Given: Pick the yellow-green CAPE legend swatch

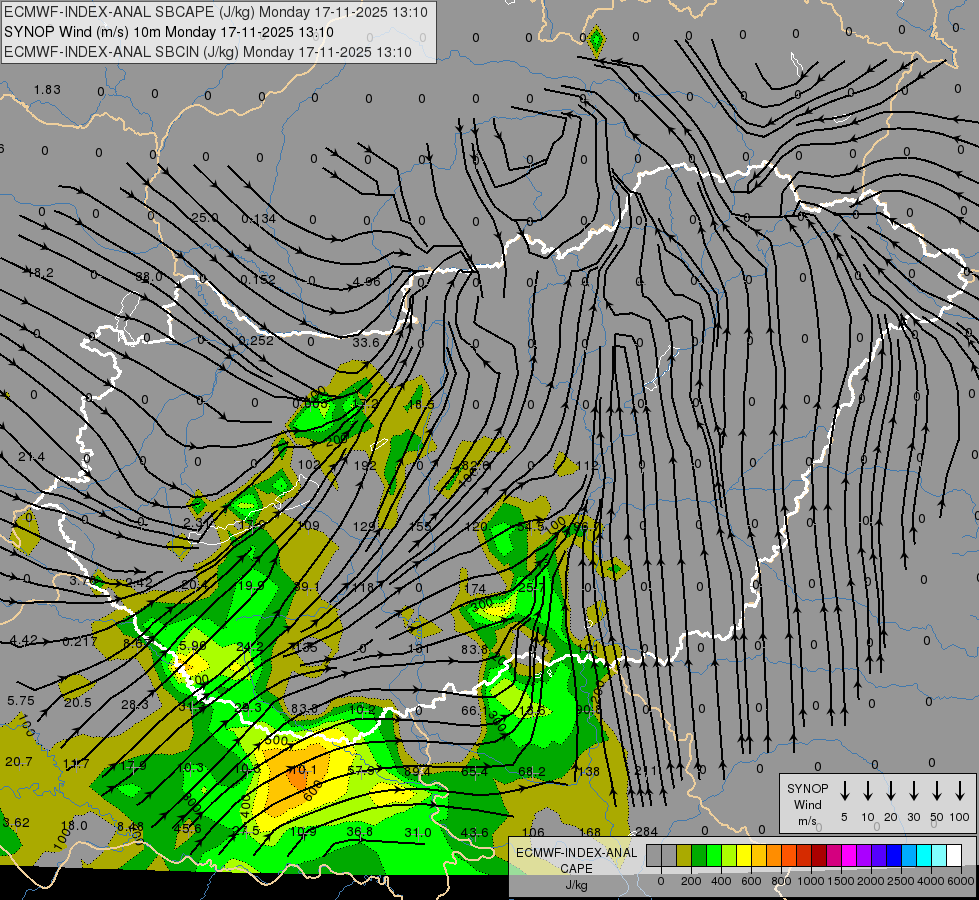Looking at the screenshot, I should [x=729, y=856].
